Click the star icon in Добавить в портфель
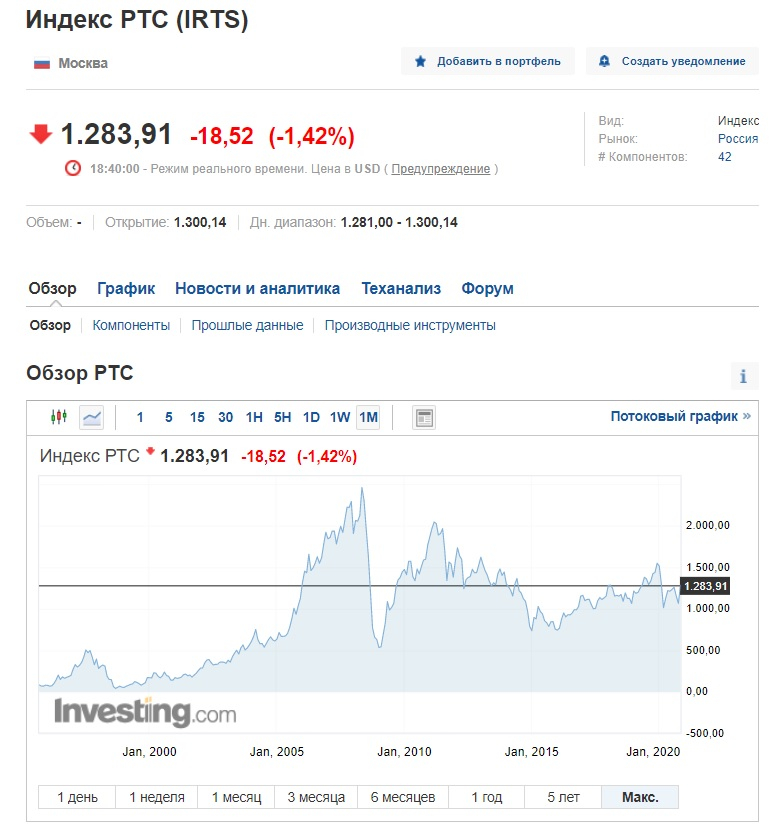Image resolution: width=780 pixels, height=825 pixels. tap(421, 61)
